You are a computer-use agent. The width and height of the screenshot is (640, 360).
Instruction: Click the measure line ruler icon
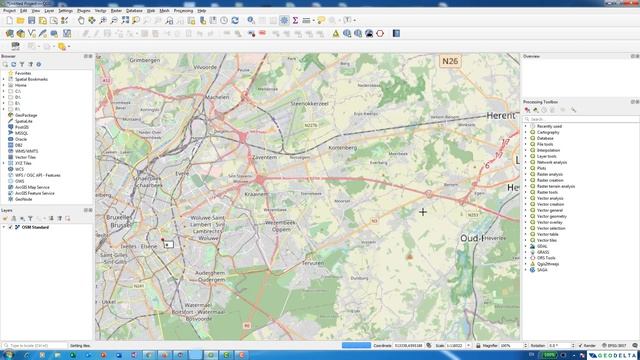click(306, 20)
